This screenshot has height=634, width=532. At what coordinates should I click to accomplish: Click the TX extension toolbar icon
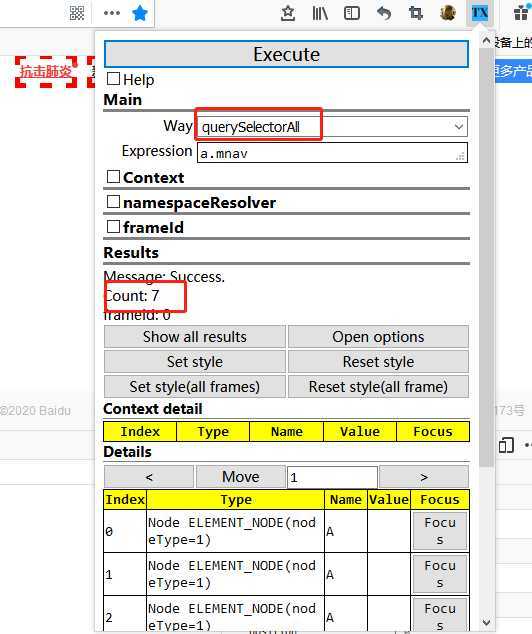pos(480,13)
